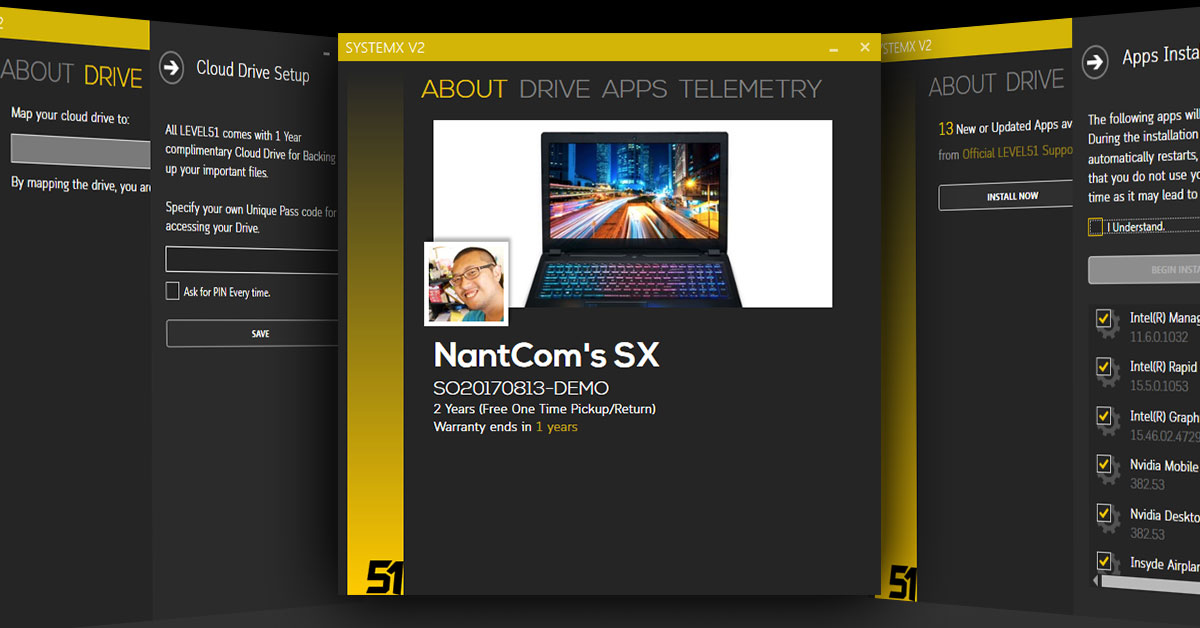The height and width of the screenshot is (628, 1200).
Task: Click the SAVE button in Cloud Drive Setup
Action: [x=252, y=333]
